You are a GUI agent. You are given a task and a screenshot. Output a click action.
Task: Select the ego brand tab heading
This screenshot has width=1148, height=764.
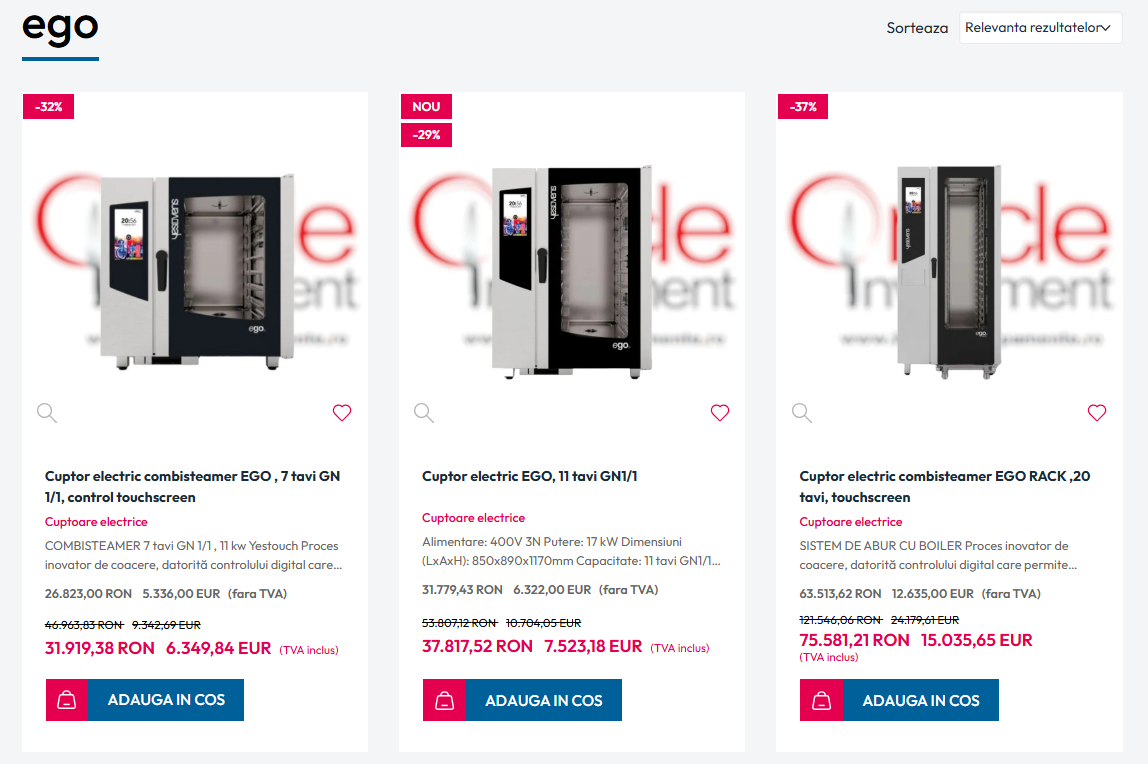click(x=60, y=30)
